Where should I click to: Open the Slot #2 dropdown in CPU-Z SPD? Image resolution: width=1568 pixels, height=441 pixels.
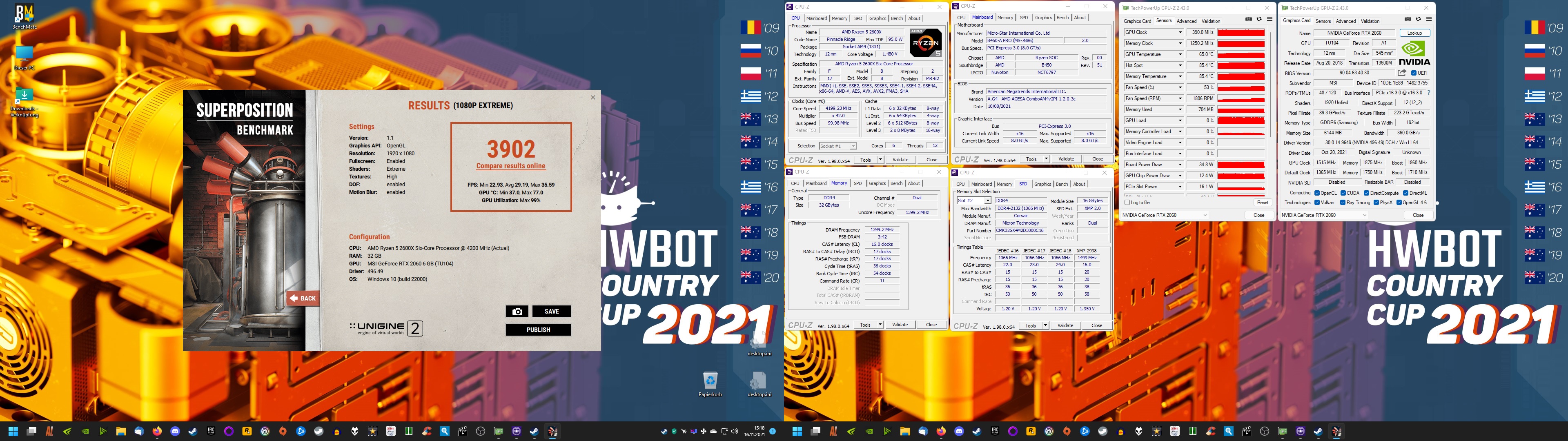(974, 200)
